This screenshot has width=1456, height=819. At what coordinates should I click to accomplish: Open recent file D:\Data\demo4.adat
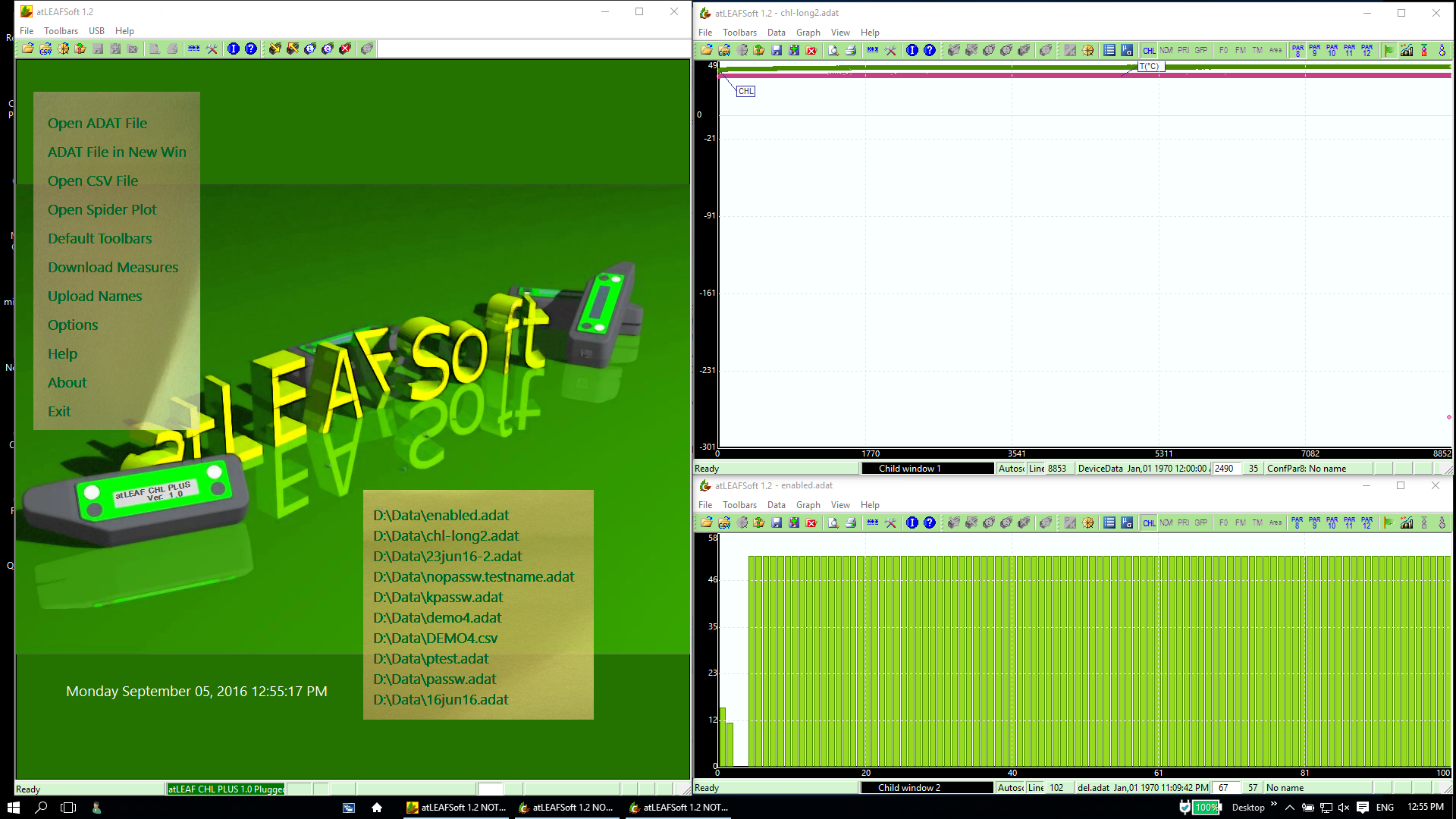(x=437, y=617)
